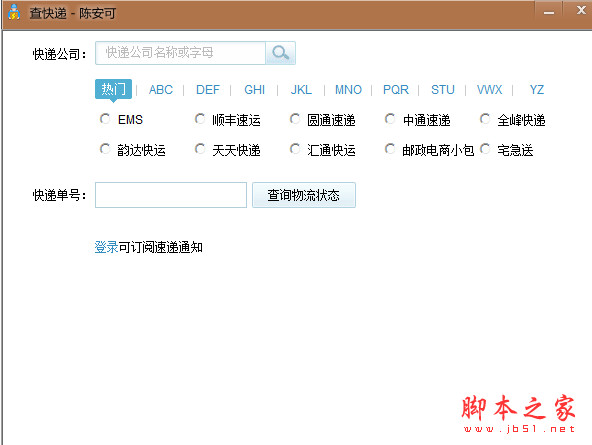Choose 韵达快运 radio button
The width and height of the screenshot is (592, 445).
105,149
